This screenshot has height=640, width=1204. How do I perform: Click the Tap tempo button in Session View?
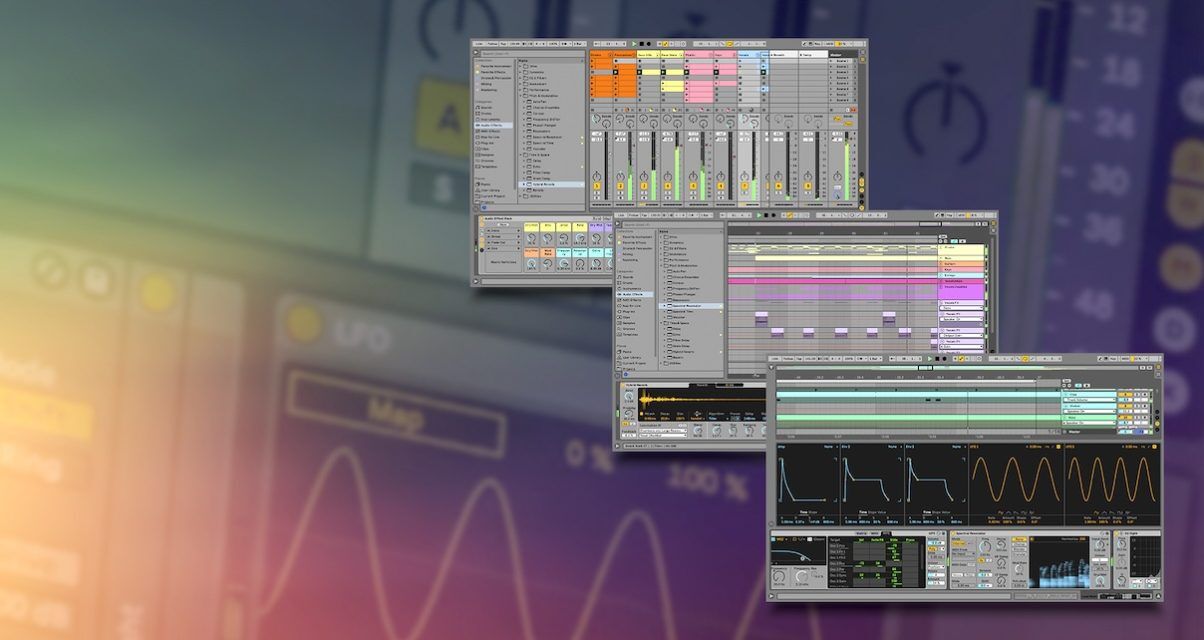[x=503, y=44]
